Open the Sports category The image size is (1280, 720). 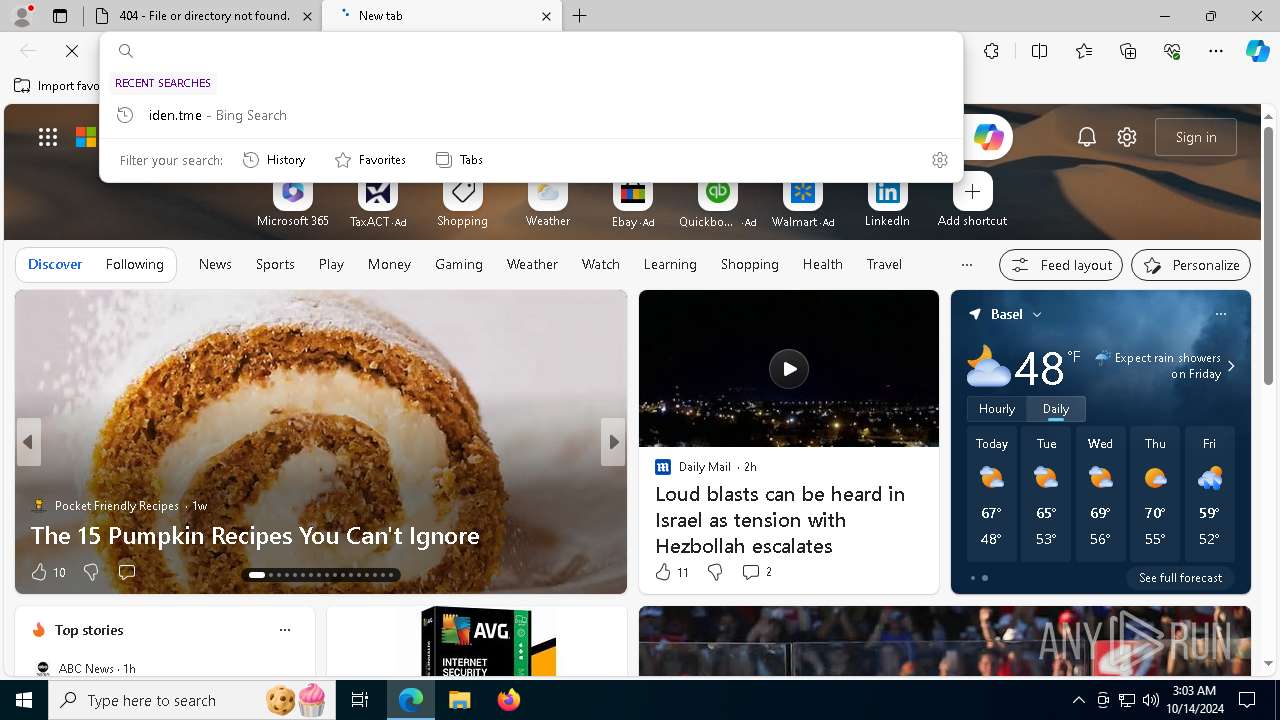[x=275, y=265]
